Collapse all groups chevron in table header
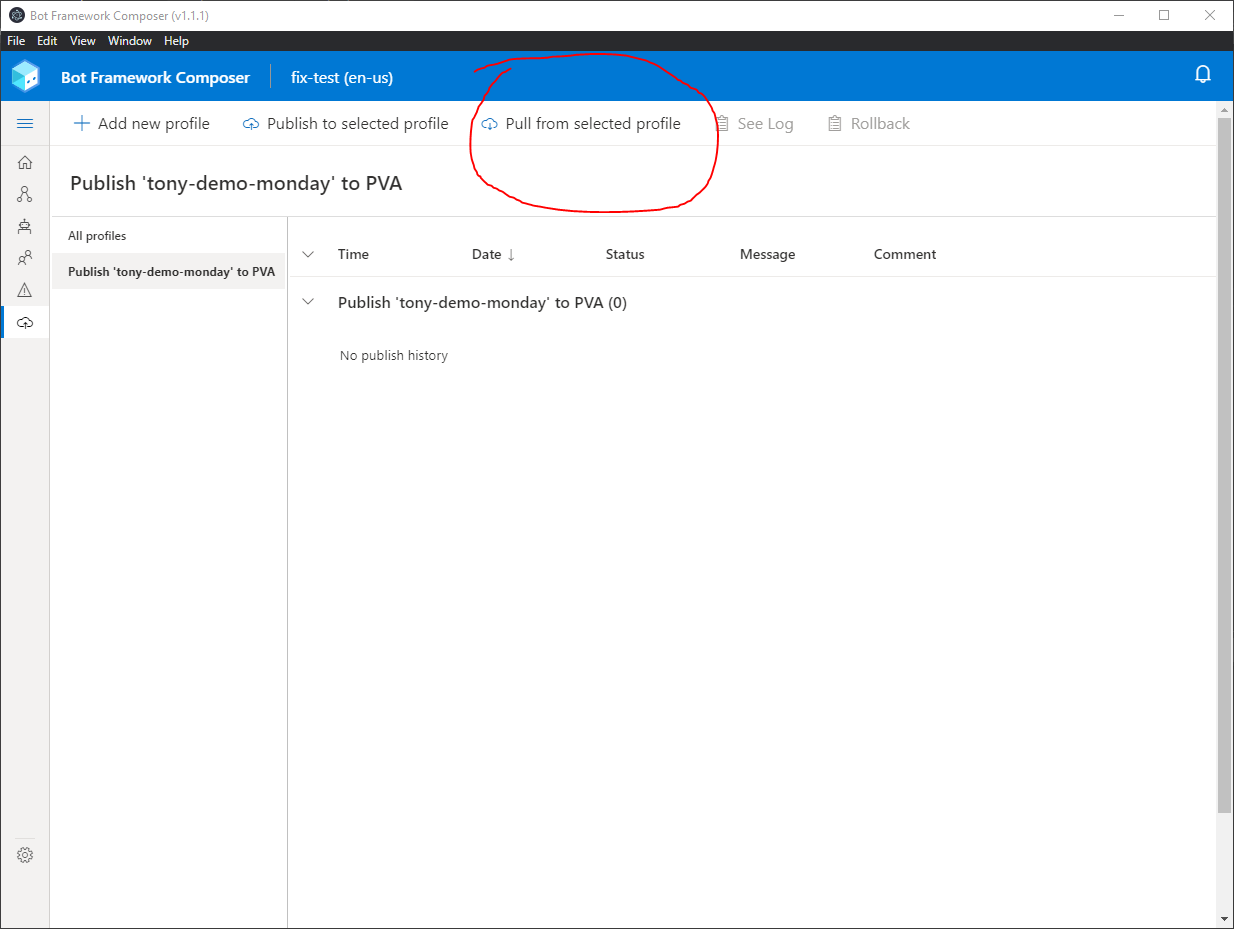Image resolution: width=1234 pixels, height=929 pixels. click(x=308, y=254)
